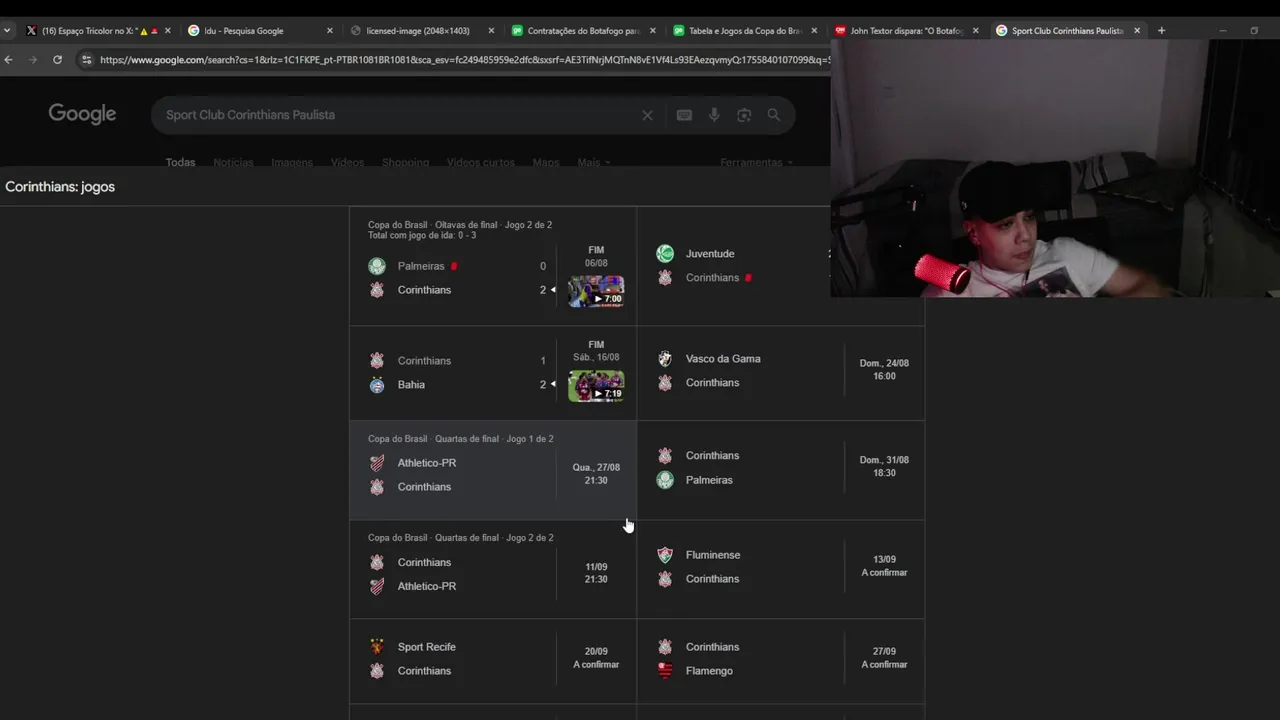Click Palmeiras crest in 31/08 match
This screenshot has height=720, width=1280.
pos(665,480)
